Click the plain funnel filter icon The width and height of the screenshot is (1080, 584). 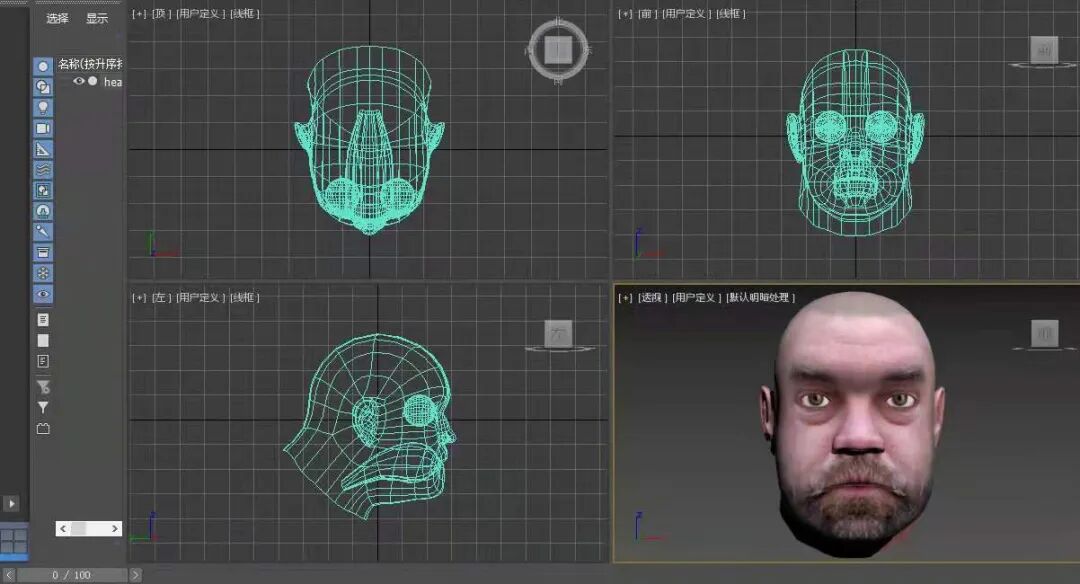(x=43, y=408)
